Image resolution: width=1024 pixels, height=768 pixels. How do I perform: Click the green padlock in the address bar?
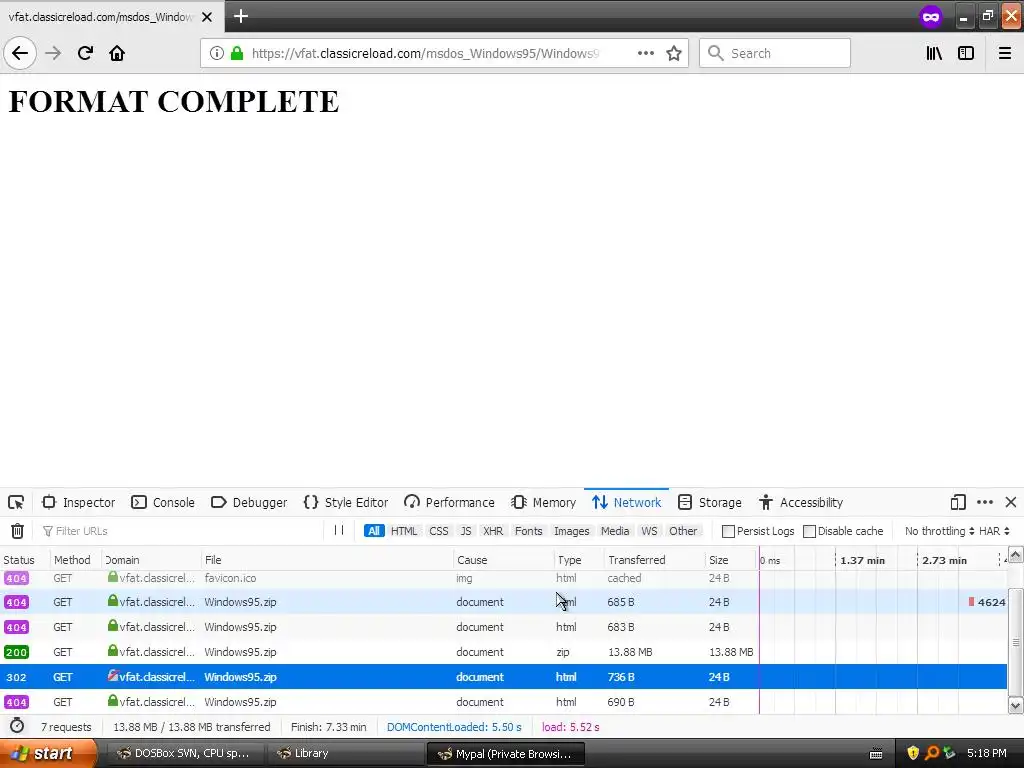coord(237,53)
